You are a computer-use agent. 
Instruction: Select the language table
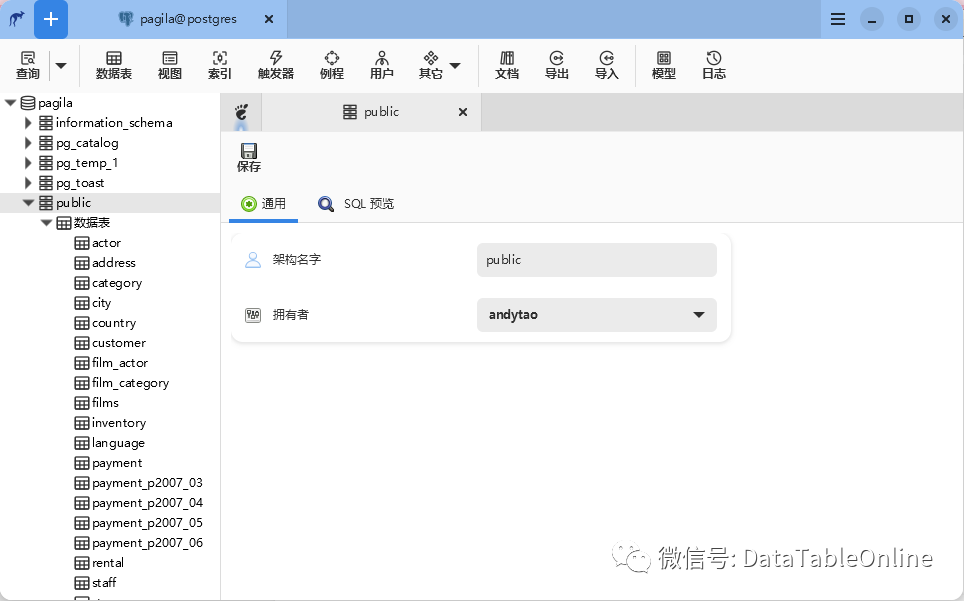pos(118,443)
